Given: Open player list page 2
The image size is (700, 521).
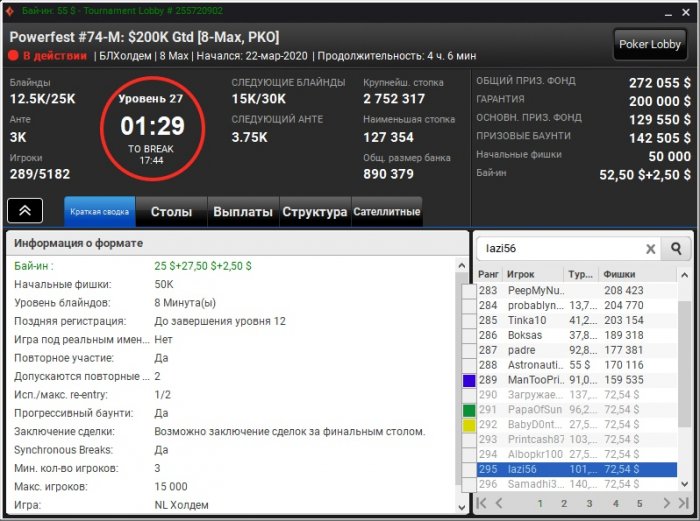Looking at the screenshot, I should point(564,504).
